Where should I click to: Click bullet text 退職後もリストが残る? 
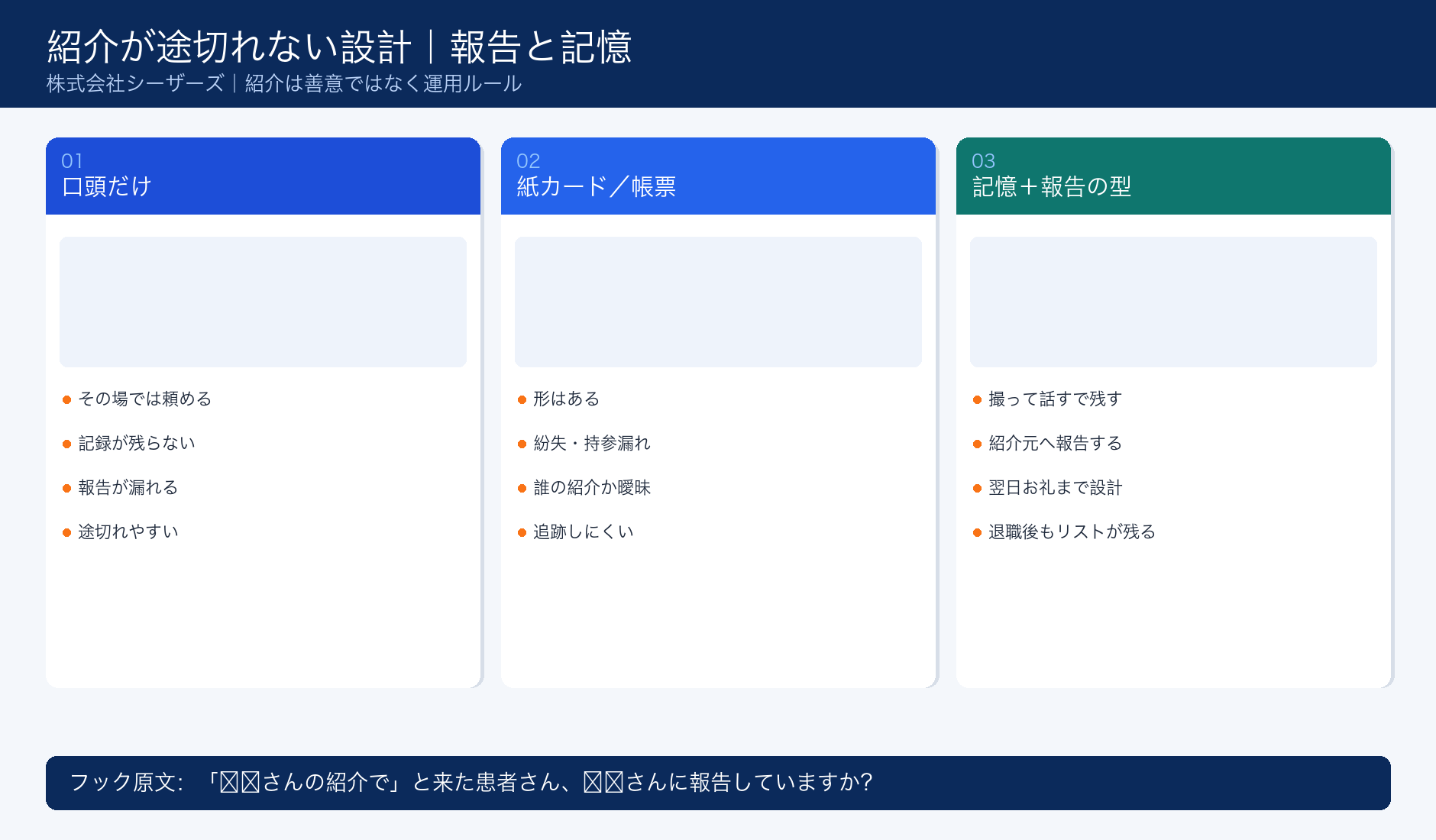[x=1072, y=531]
